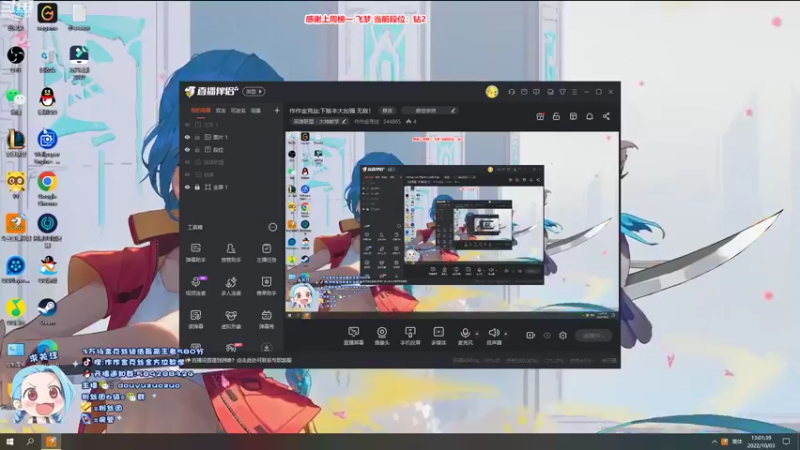800x450 pixels.
Task: Add a 多媒体 media source
Action: [438, 336]
